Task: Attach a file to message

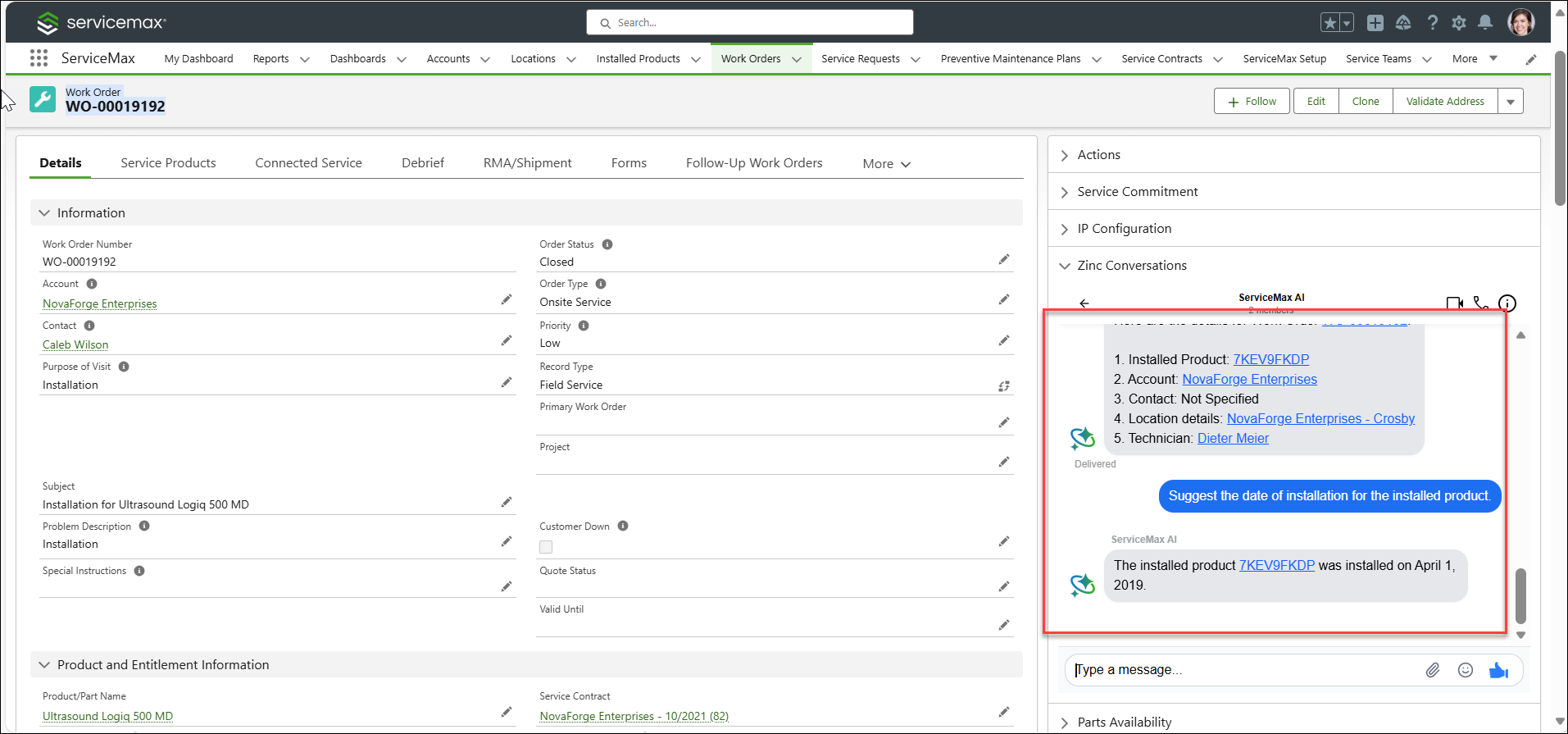Action: [1433, 670]
